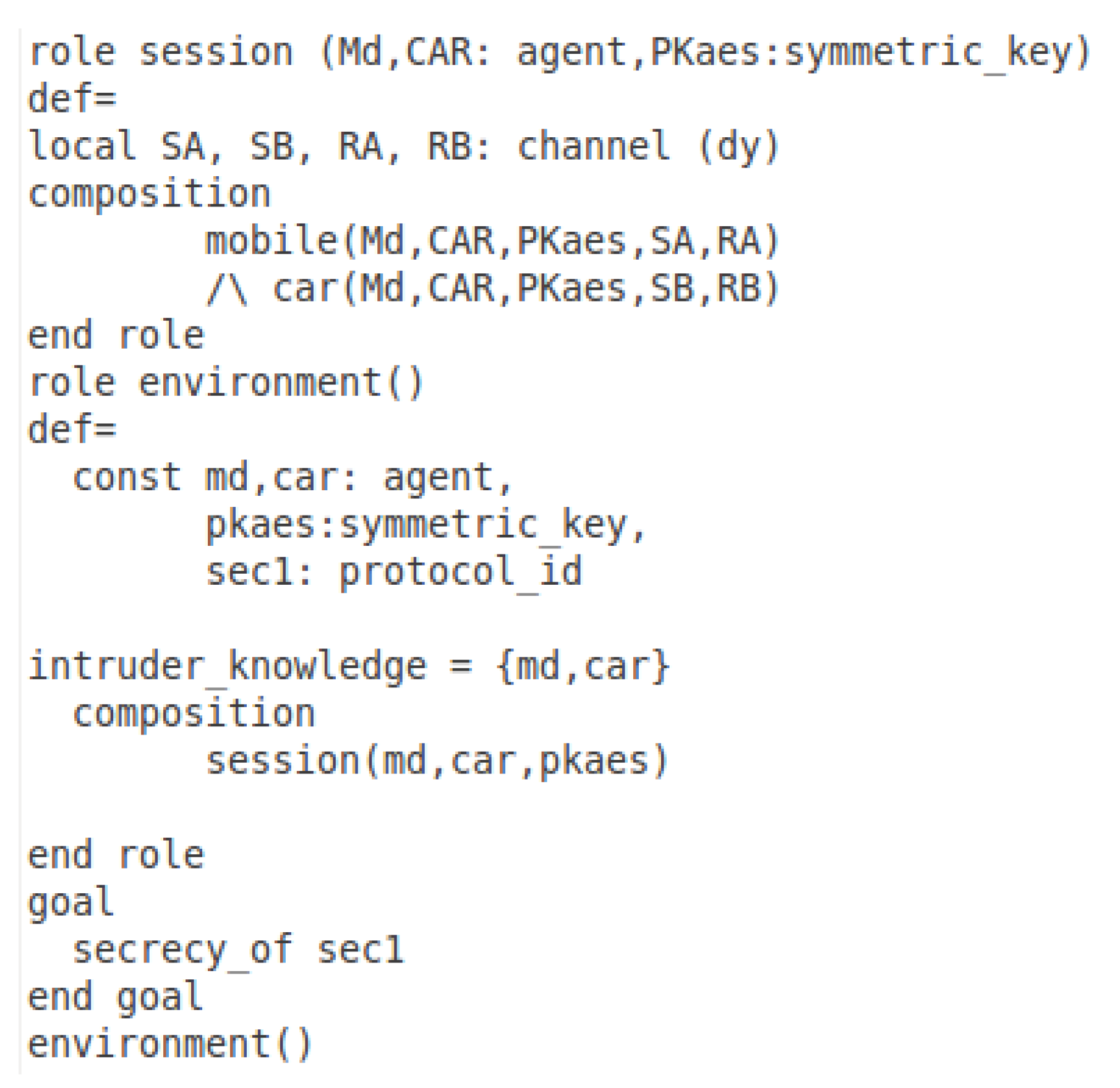
Task: Click the car(Md,CAR,PKaes,SB,RB) call
Action: pyautogui.click(x=526, y=289)
